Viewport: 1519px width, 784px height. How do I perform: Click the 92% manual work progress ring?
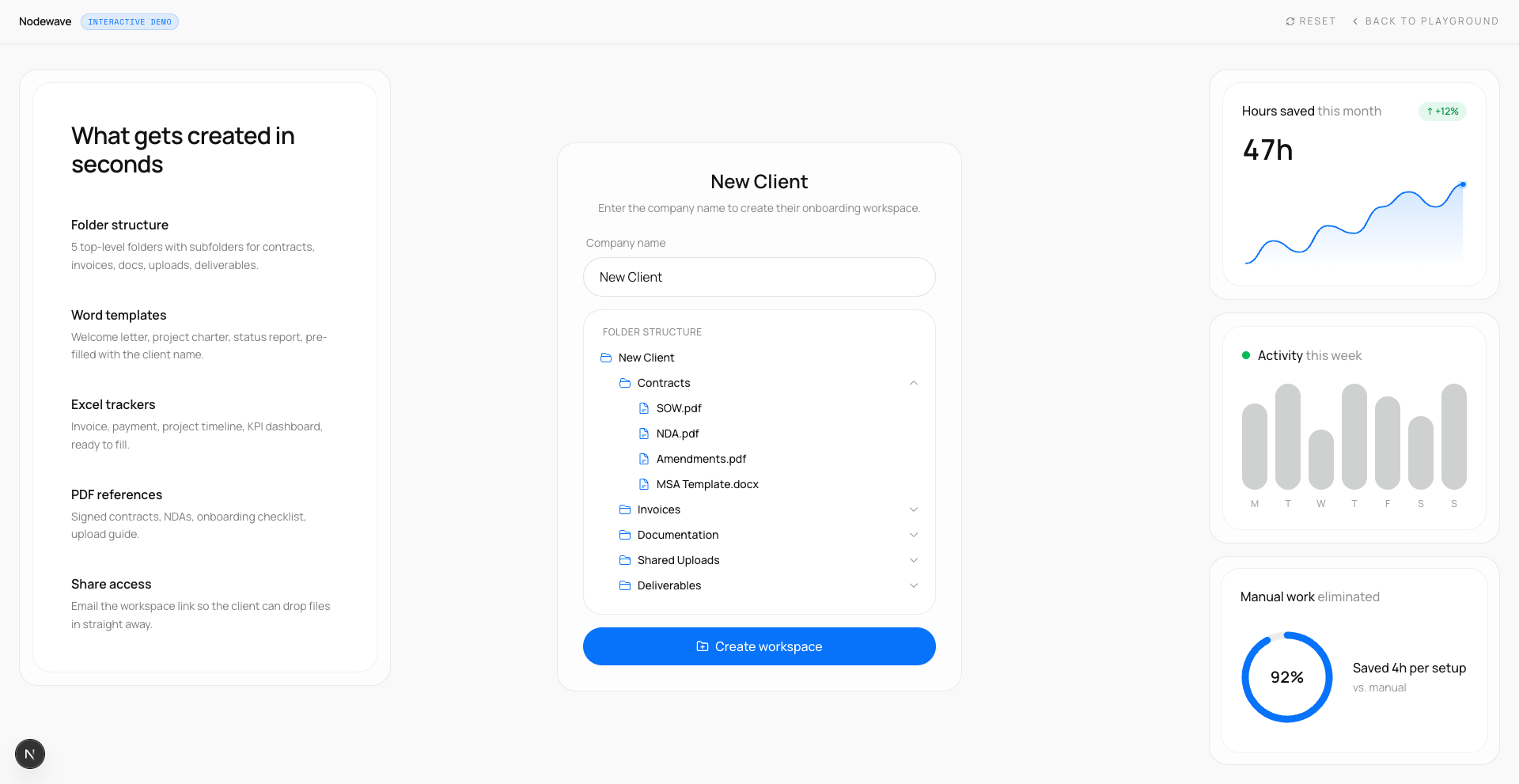point(1287,677)
